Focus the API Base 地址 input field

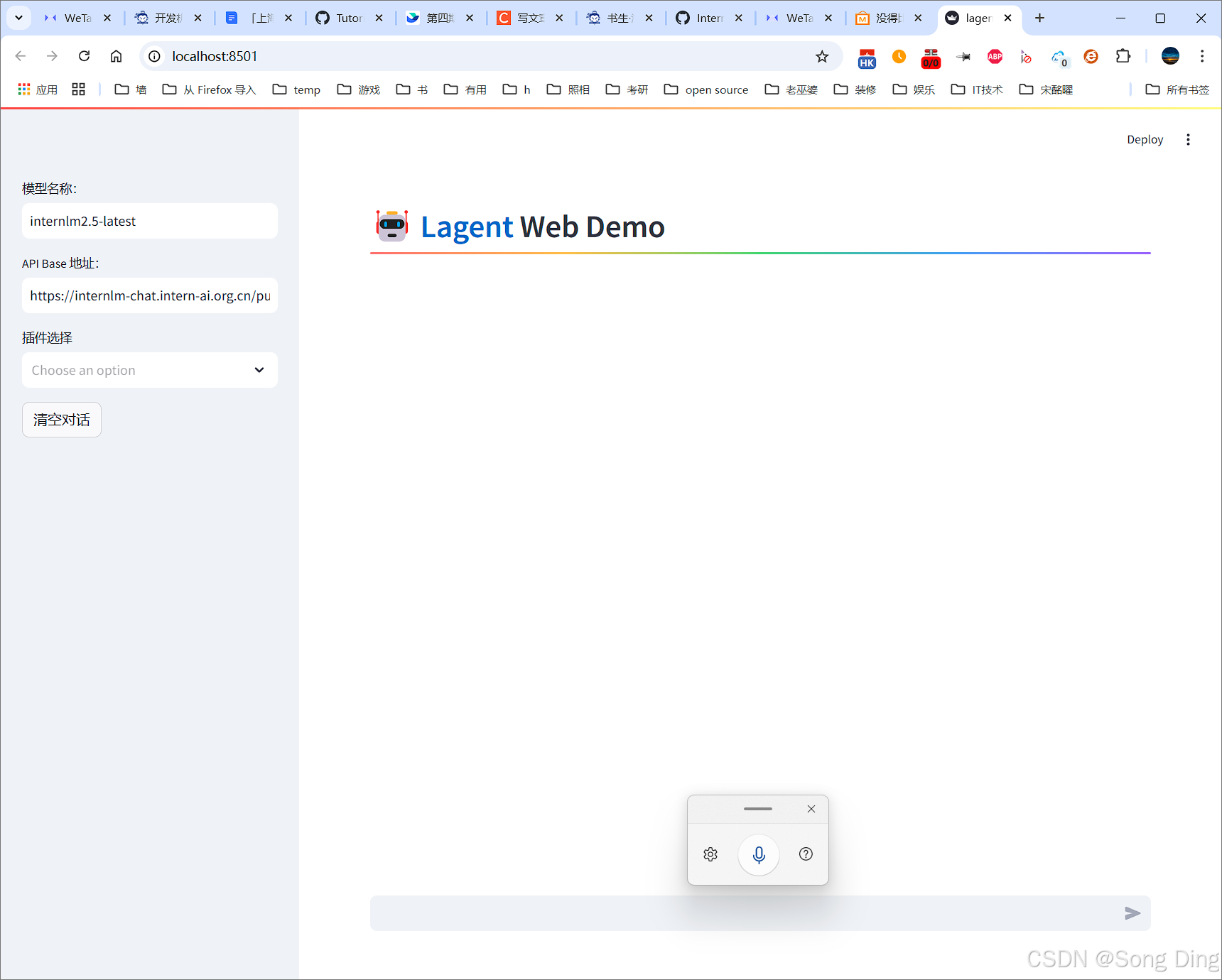pyautogui.click(x=150, y=295)
